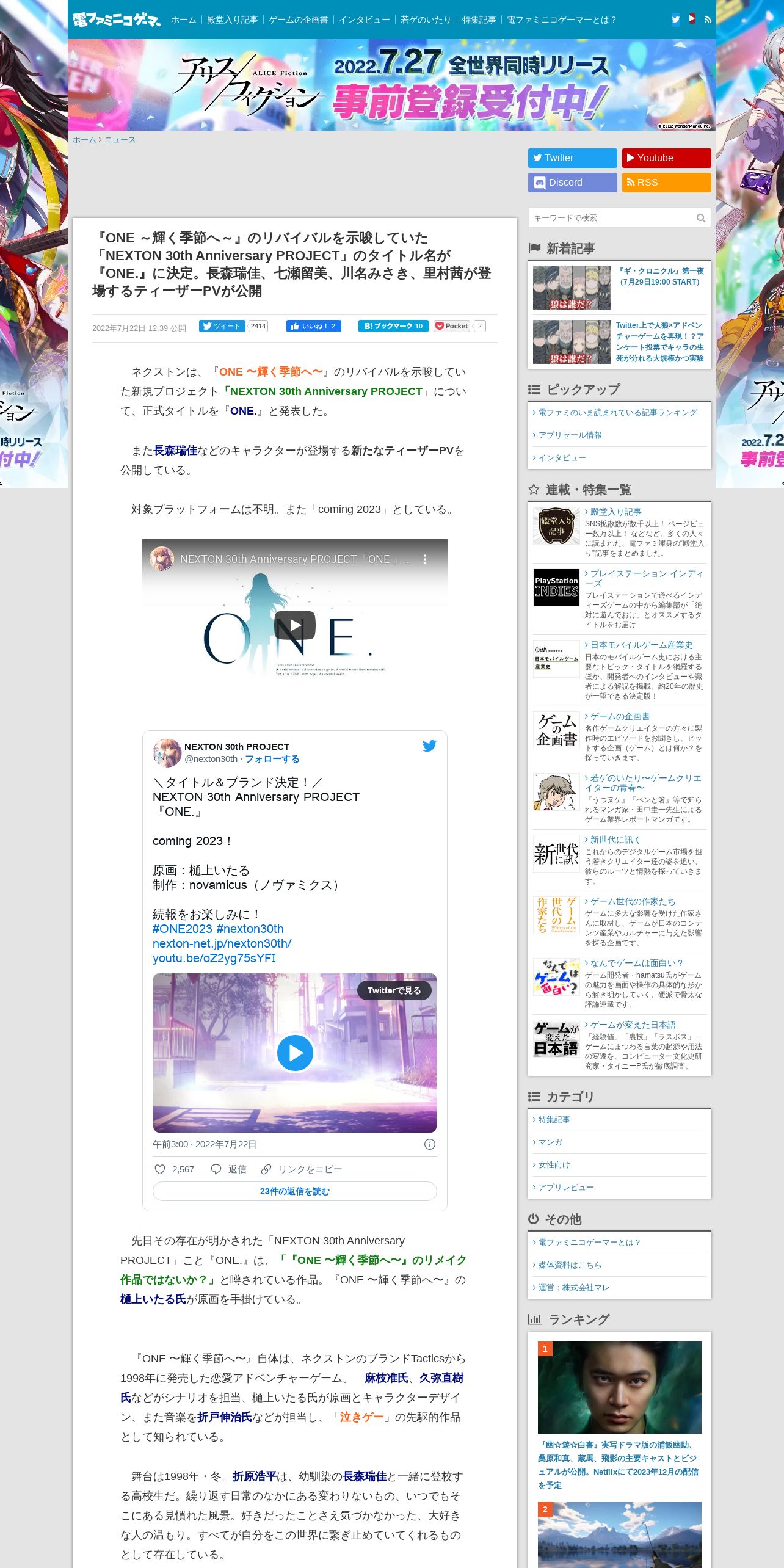The height and width of the screenshot is (1568, 784).
Task: Open アプリセール情報 pickup link
Action: [570, 435]
